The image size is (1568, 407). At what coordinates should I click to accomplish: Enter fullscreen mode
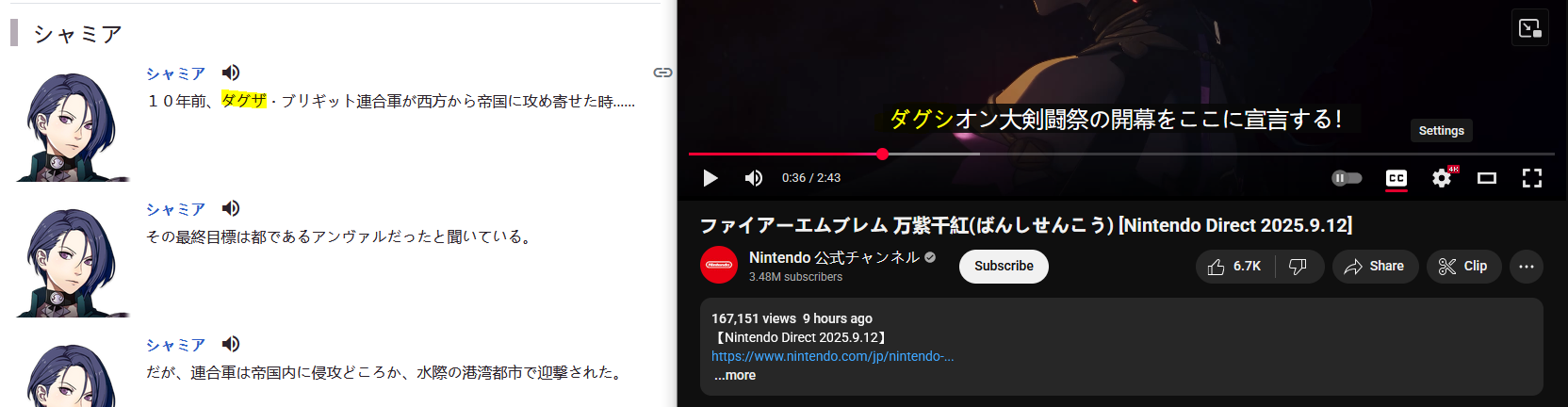point(1532,178)
